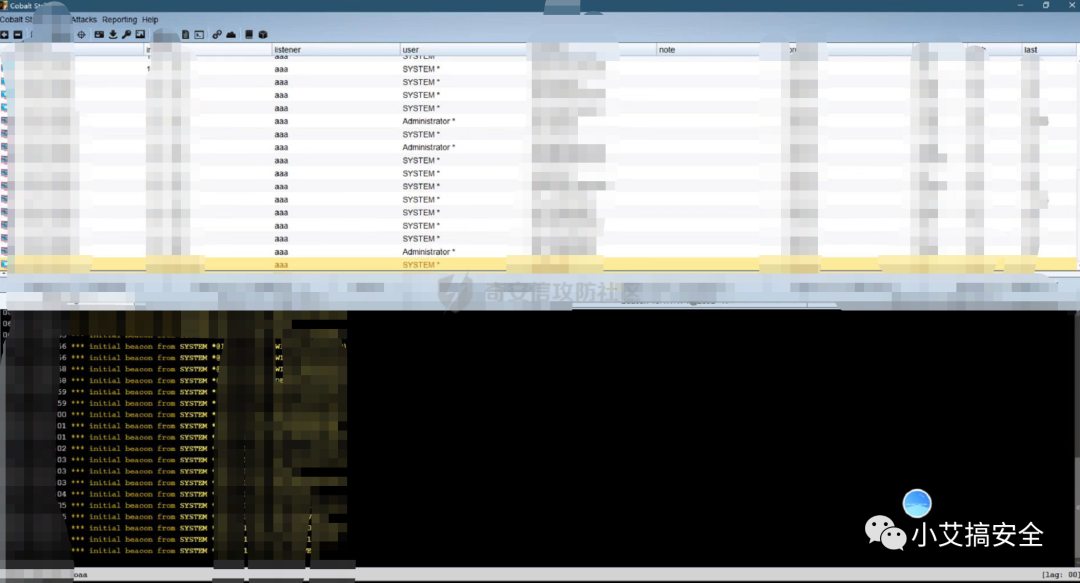Open the Help book icon in toolbar

click(249, 34)
